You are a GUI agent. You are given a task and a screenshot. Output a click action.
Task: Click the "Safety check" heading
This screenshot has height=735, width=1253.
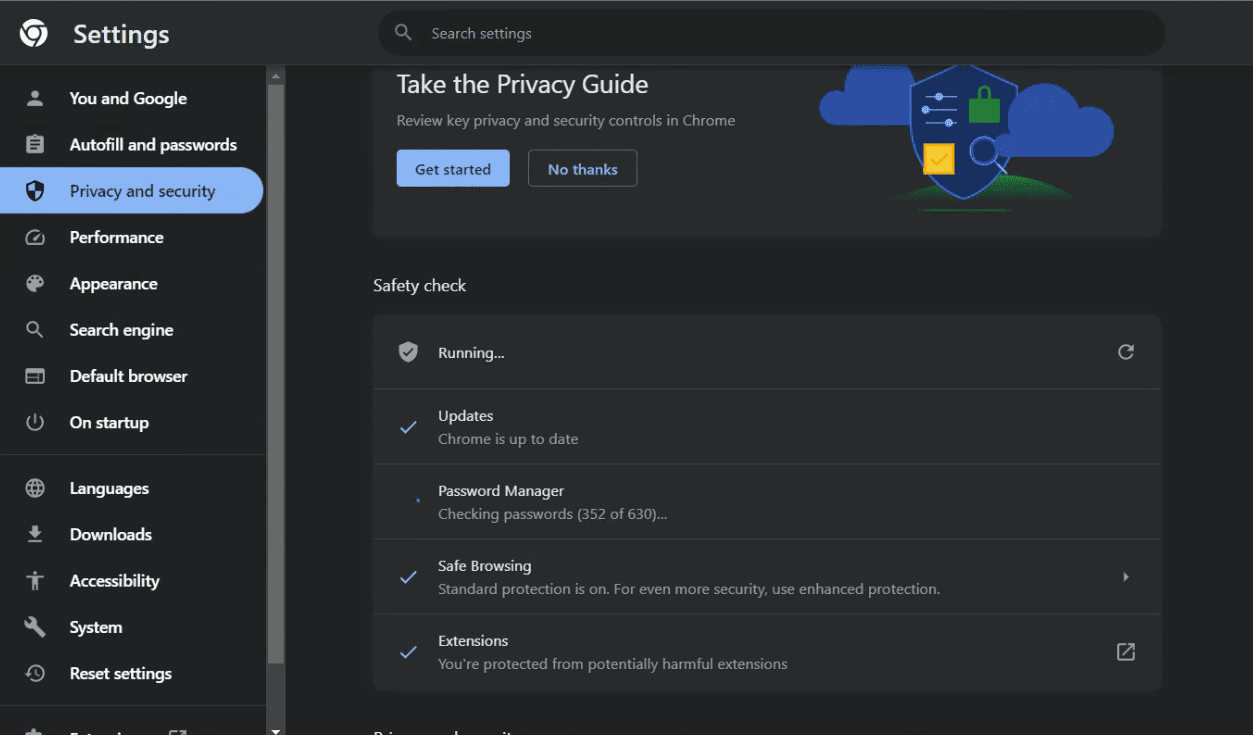point(420,285)
